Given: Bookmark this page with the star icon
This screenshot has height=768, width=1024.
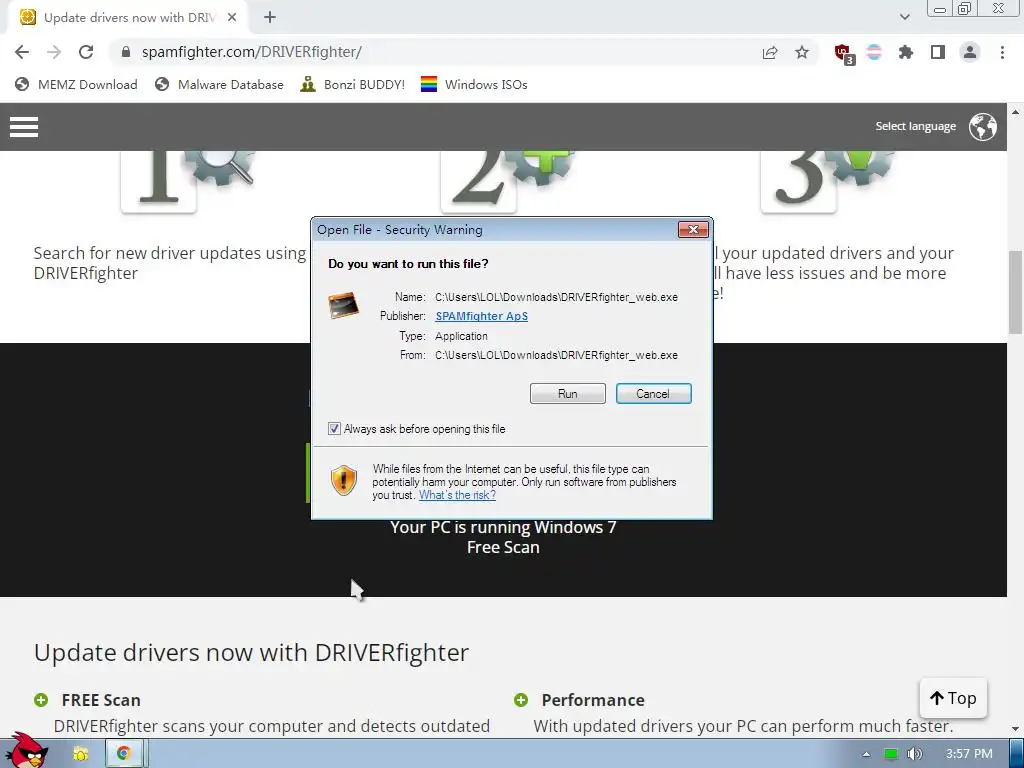Looking at the screenshot, I should click(x=802, y=52).
